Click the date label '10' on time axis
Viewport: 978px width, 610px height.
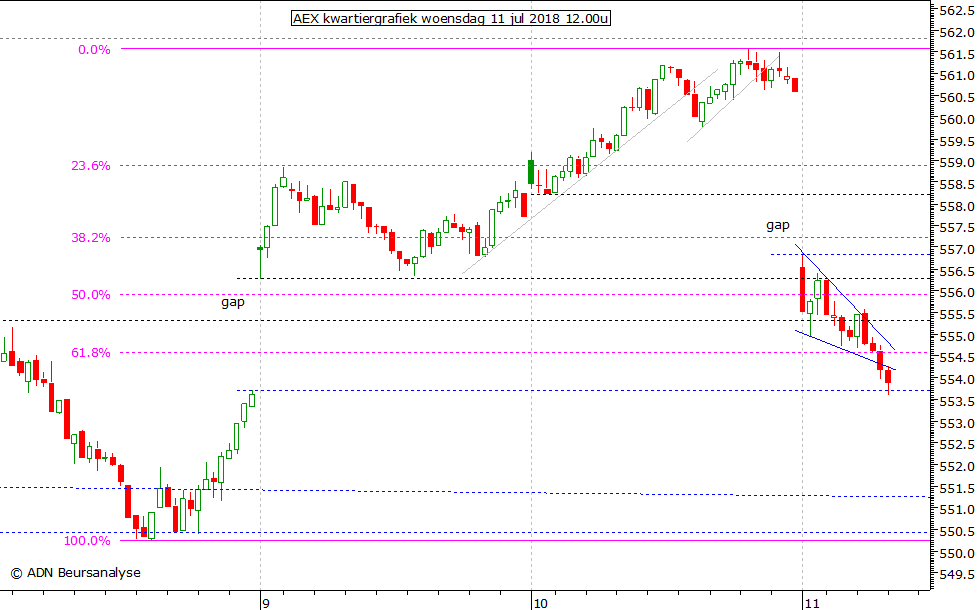(540, 603)
